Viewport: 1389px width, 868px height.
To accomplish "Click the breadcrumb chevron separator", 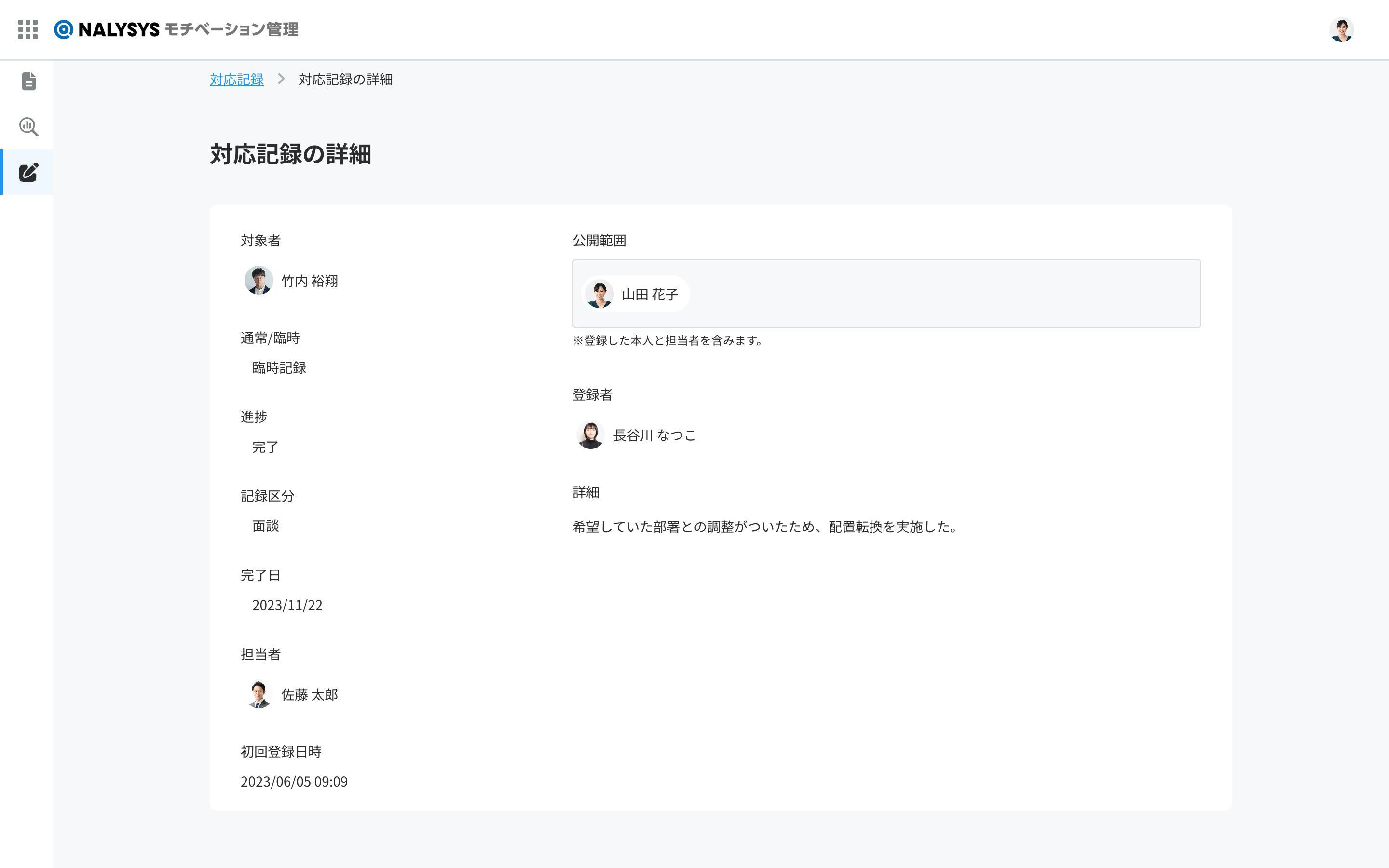I will coord(281,79).
